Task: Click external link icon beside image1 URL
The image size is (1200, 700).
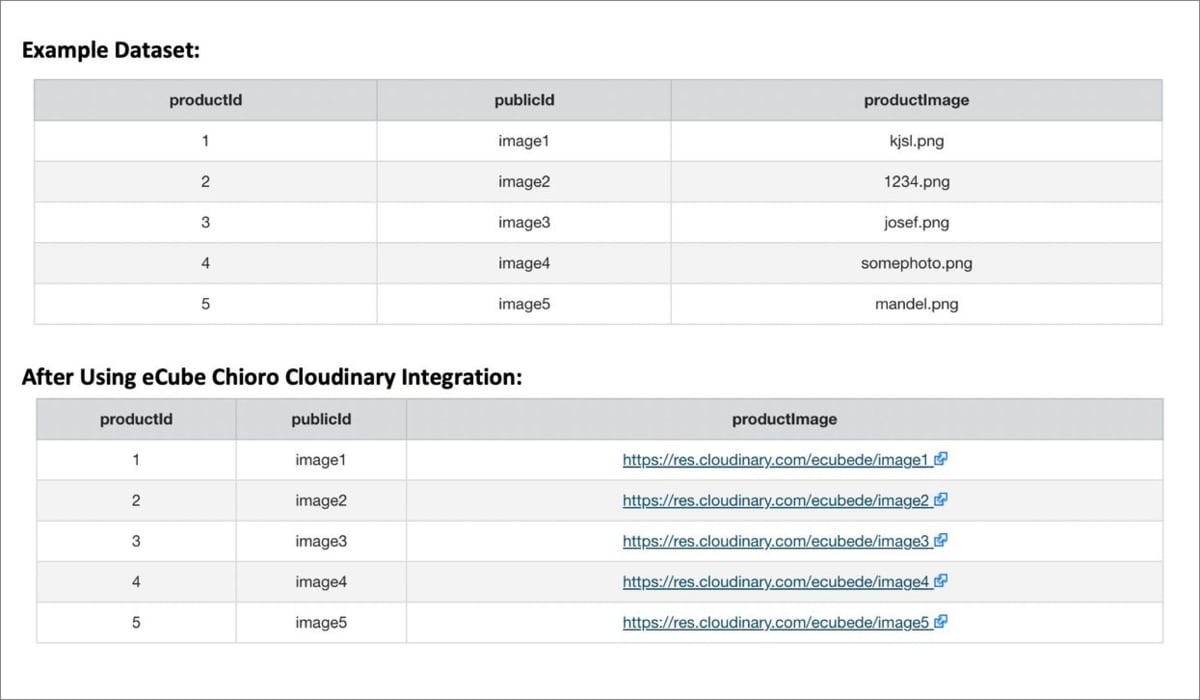Action: pyautogui.click(x=940, y=460)
